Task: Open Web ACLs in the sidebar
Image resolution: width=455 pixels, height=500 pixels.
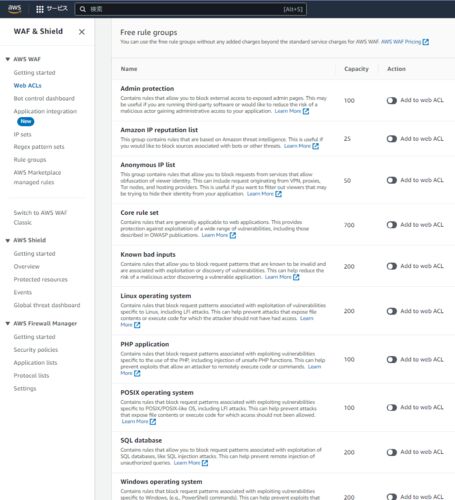Action: pos(27,86)
